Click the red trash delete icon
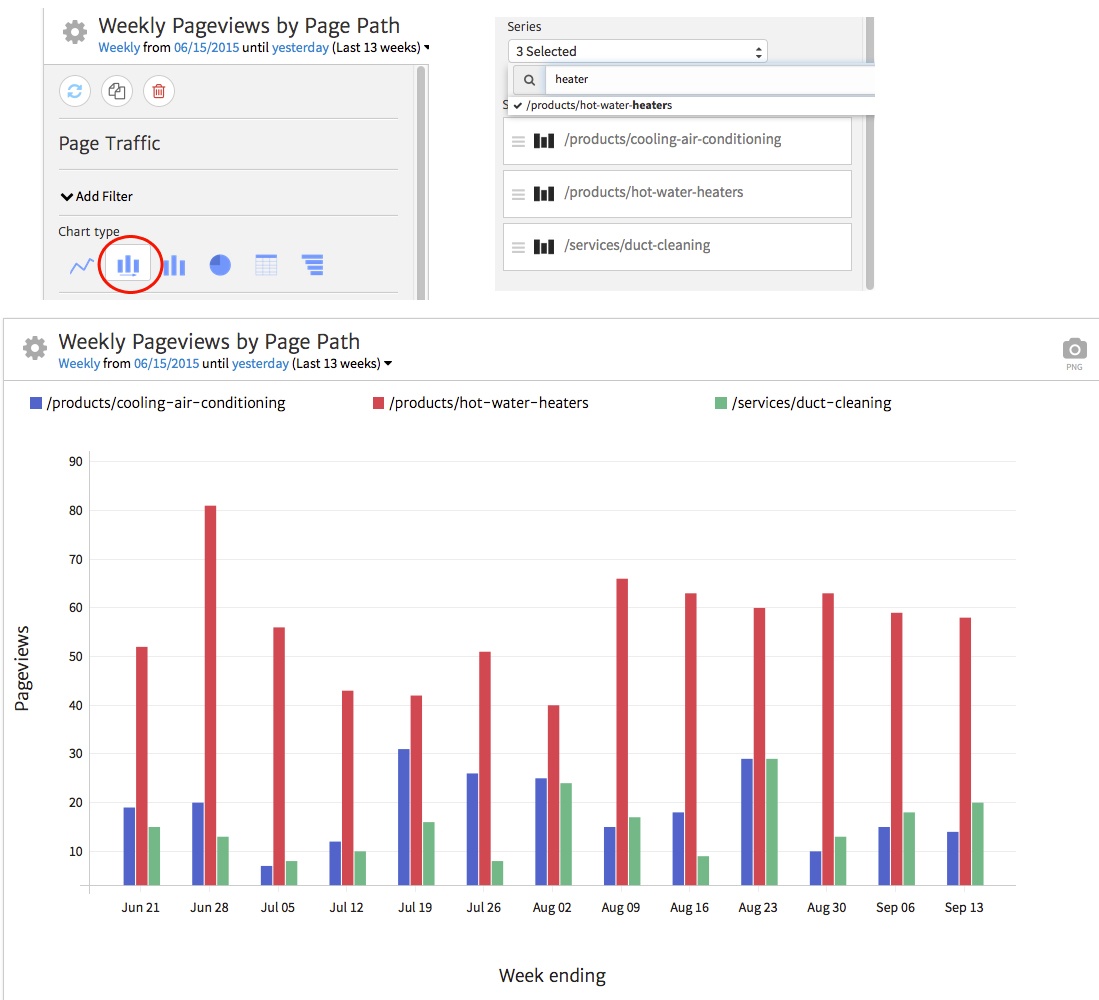 (x=157, y=90)
